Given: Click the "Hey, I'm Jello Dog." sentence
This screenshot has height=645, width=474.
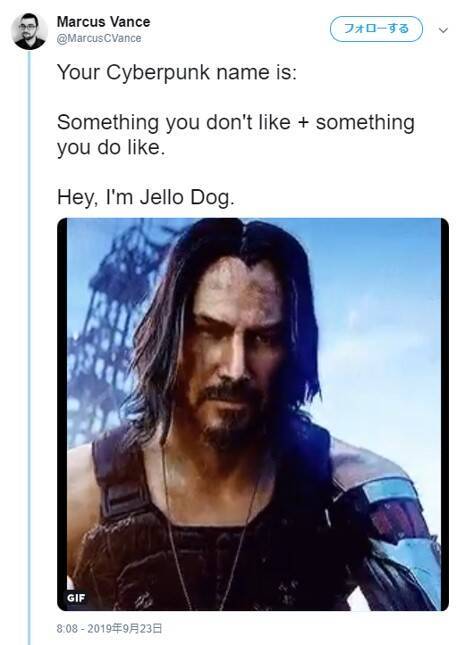Looking at the screenshot, I should click(x=146, y=197).
